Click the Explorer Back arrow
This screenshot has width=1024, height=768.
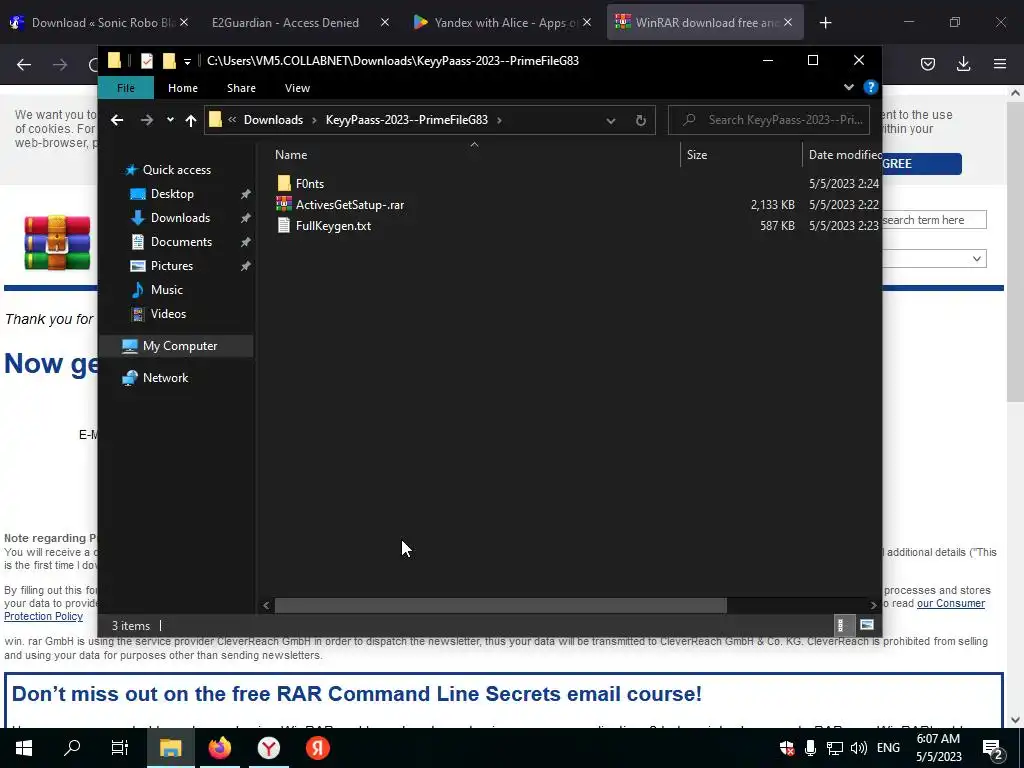[117, 120]
